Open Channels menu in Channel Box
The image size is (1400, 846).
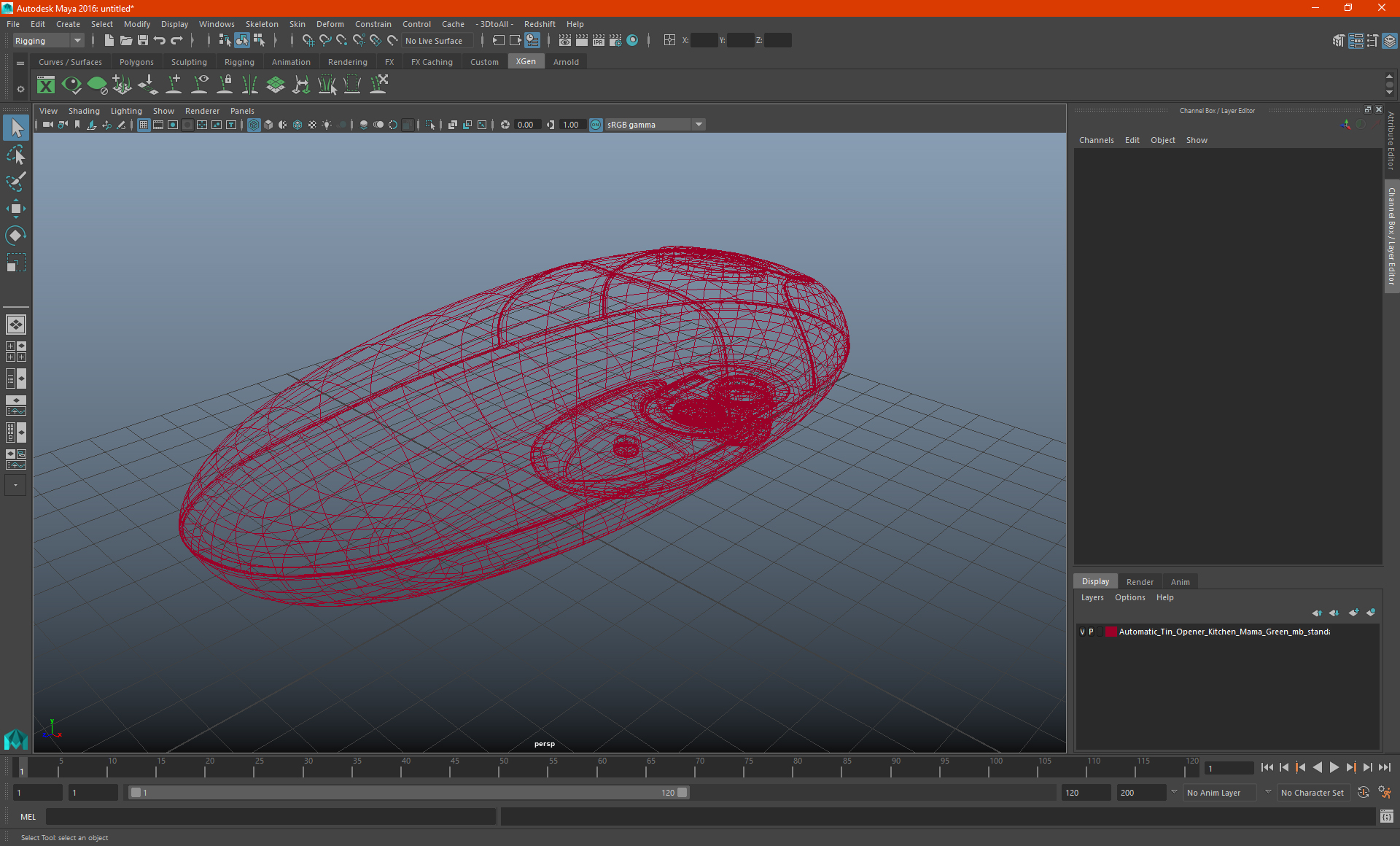1096,140
